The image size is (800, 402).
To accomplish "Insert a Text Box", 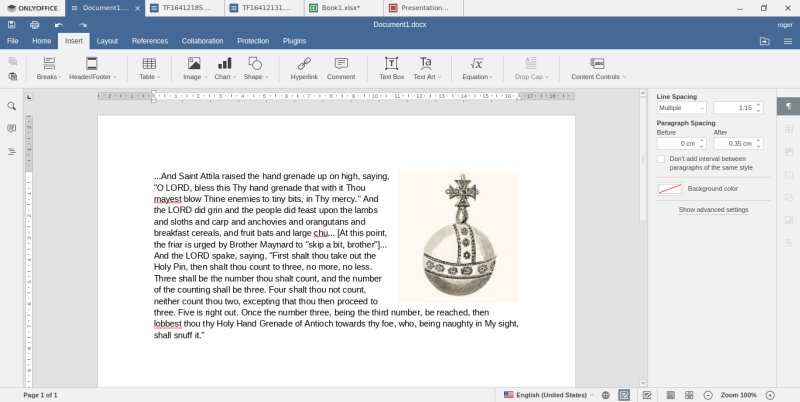I will pos(392,67).
